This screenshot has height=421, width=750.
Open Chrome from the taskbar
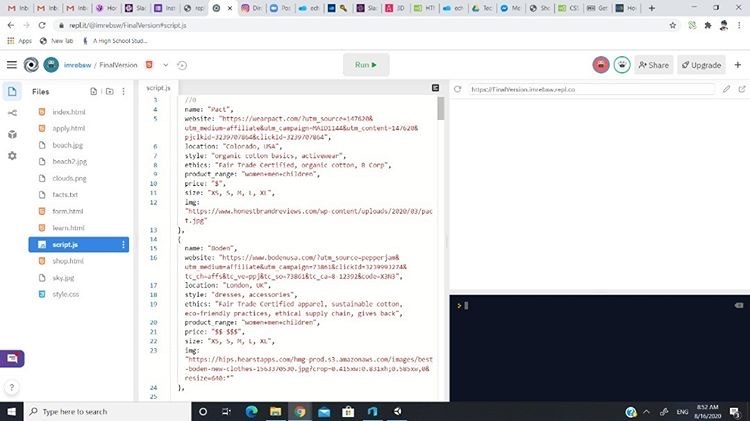[x=300, y=411]
